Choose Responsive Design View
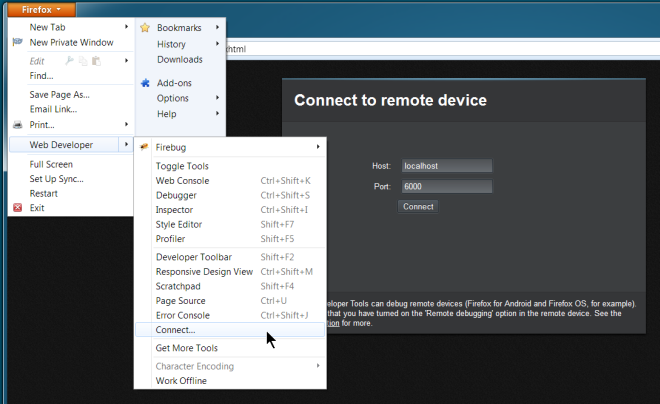This screenshot has height=404, width=660. [x=230, y=271]
